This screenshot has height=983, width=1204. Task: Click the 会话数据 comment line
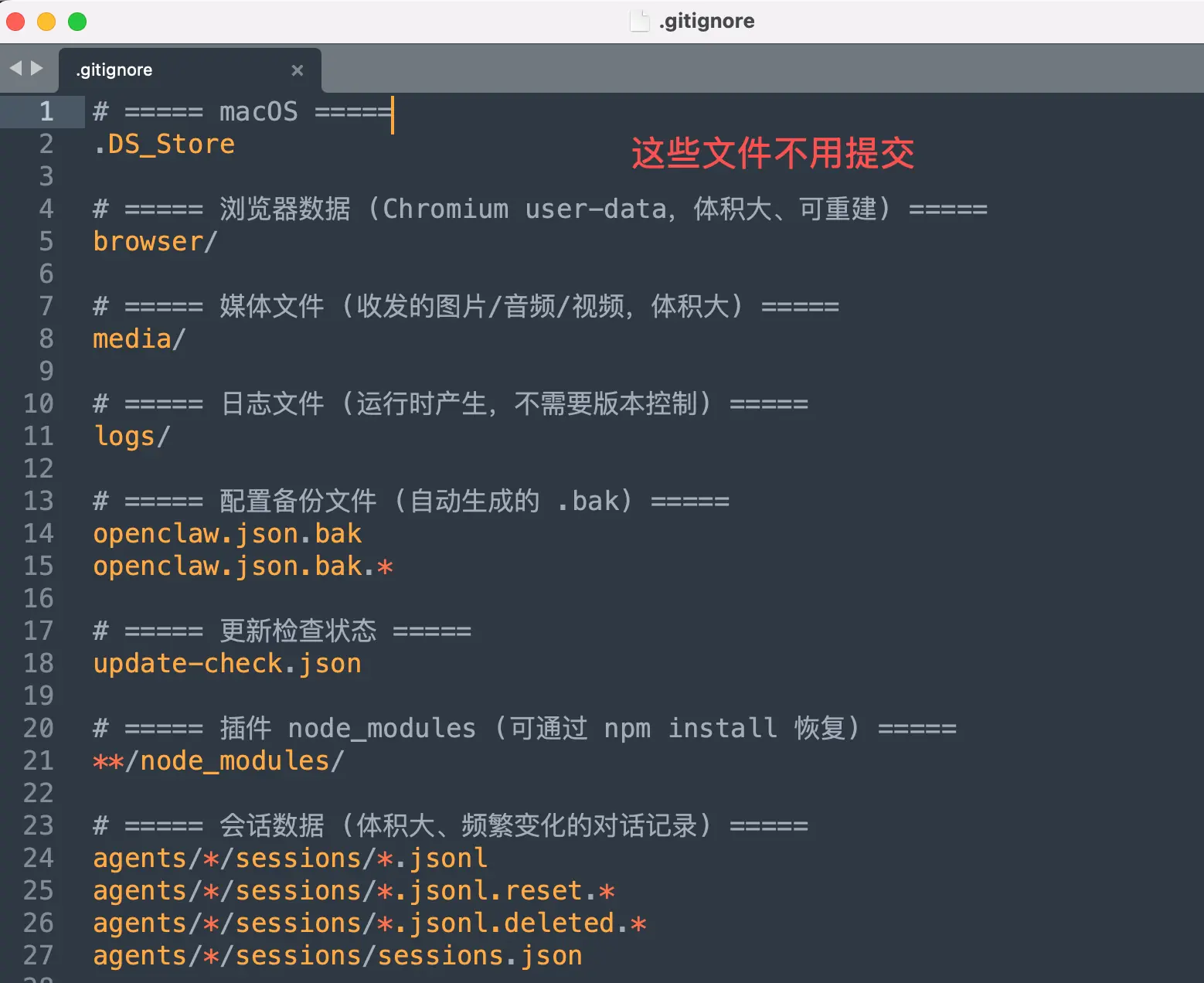point(451,826)
